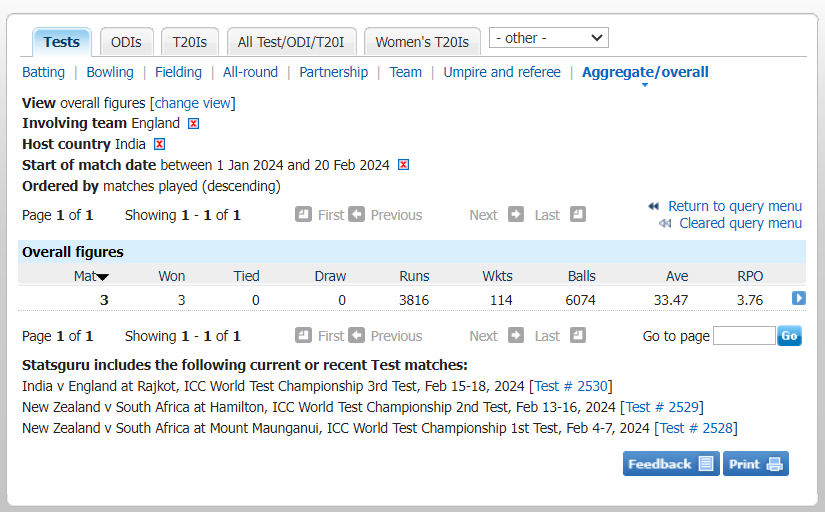The image size is (825, 512).
Task: Click rewind icon beside Cleared query menu
Action: tap(665, 224)
